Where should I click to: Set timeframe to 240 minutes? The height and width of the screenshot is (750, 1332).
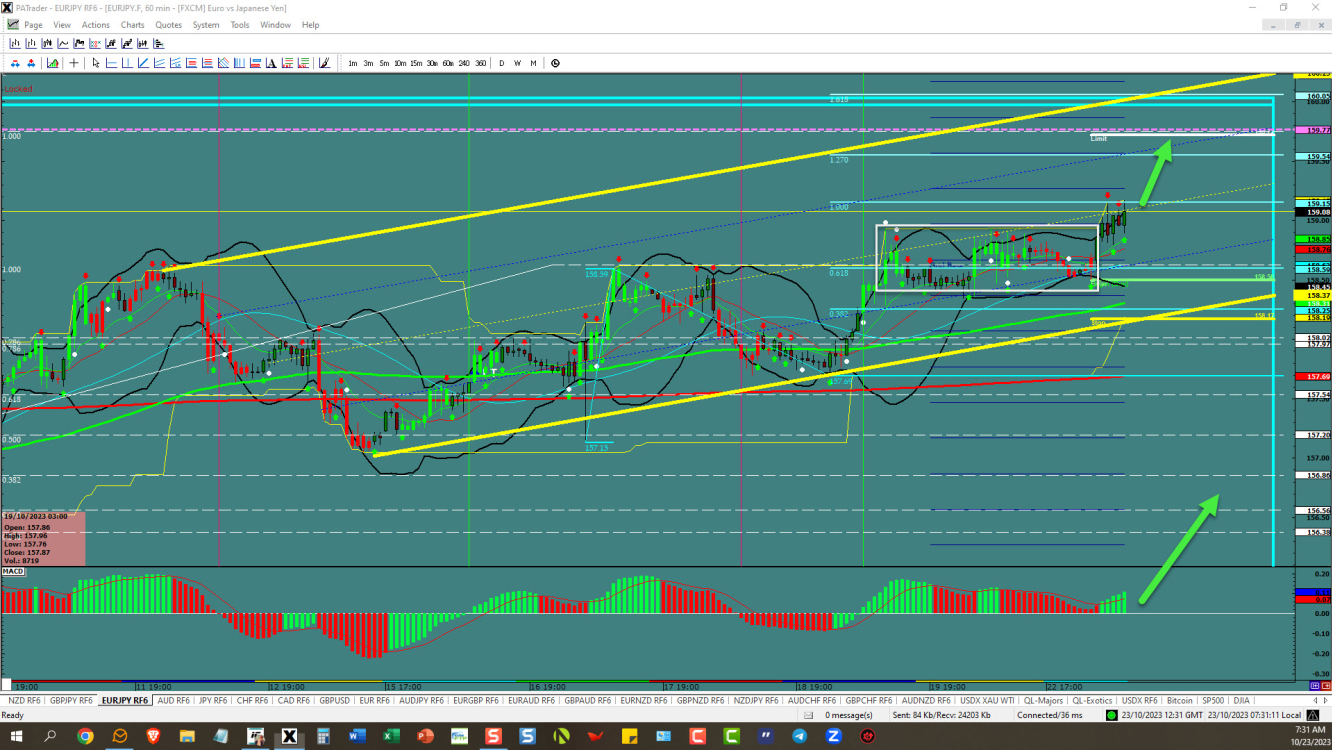[464, 63]
